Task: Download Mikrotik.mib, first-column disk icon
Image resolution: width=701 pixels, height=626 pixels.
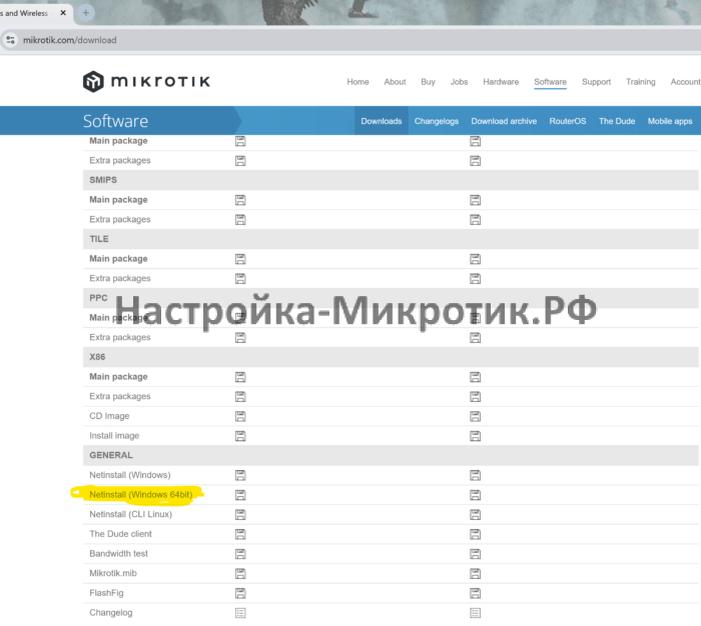Action: click(x=240, y=574)
